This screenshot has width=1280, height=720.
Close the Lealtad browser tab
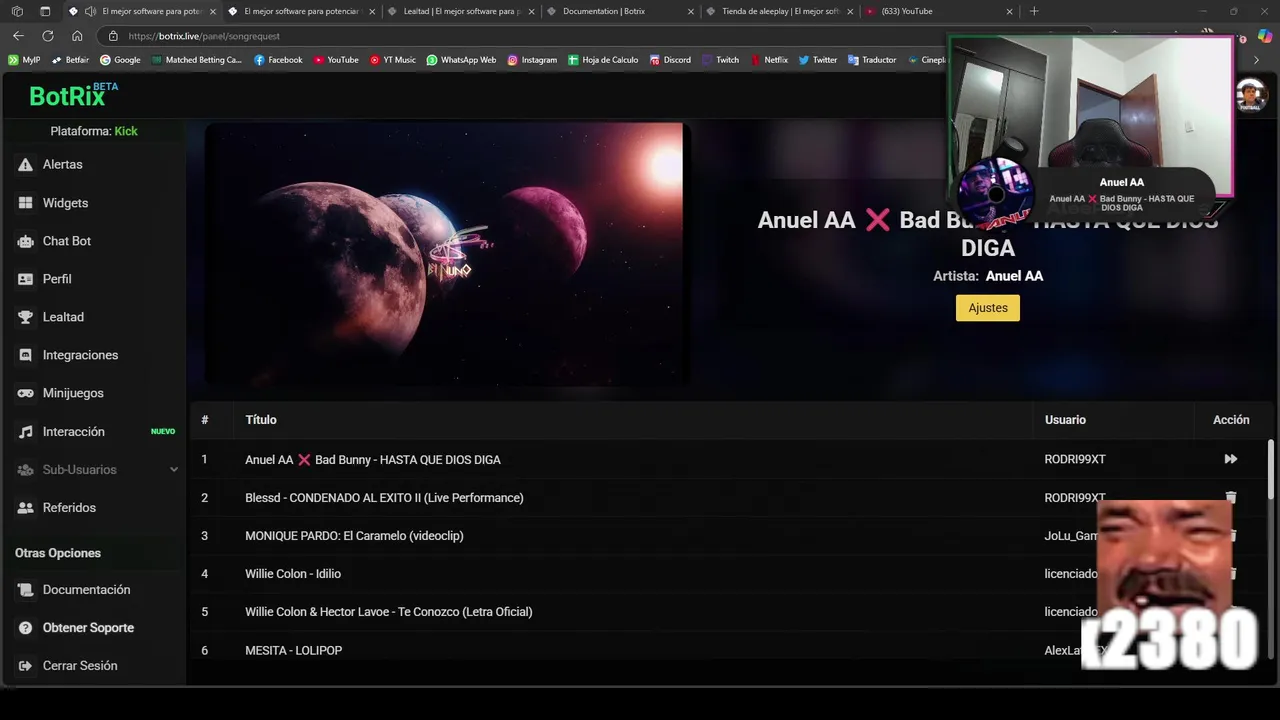531,11
